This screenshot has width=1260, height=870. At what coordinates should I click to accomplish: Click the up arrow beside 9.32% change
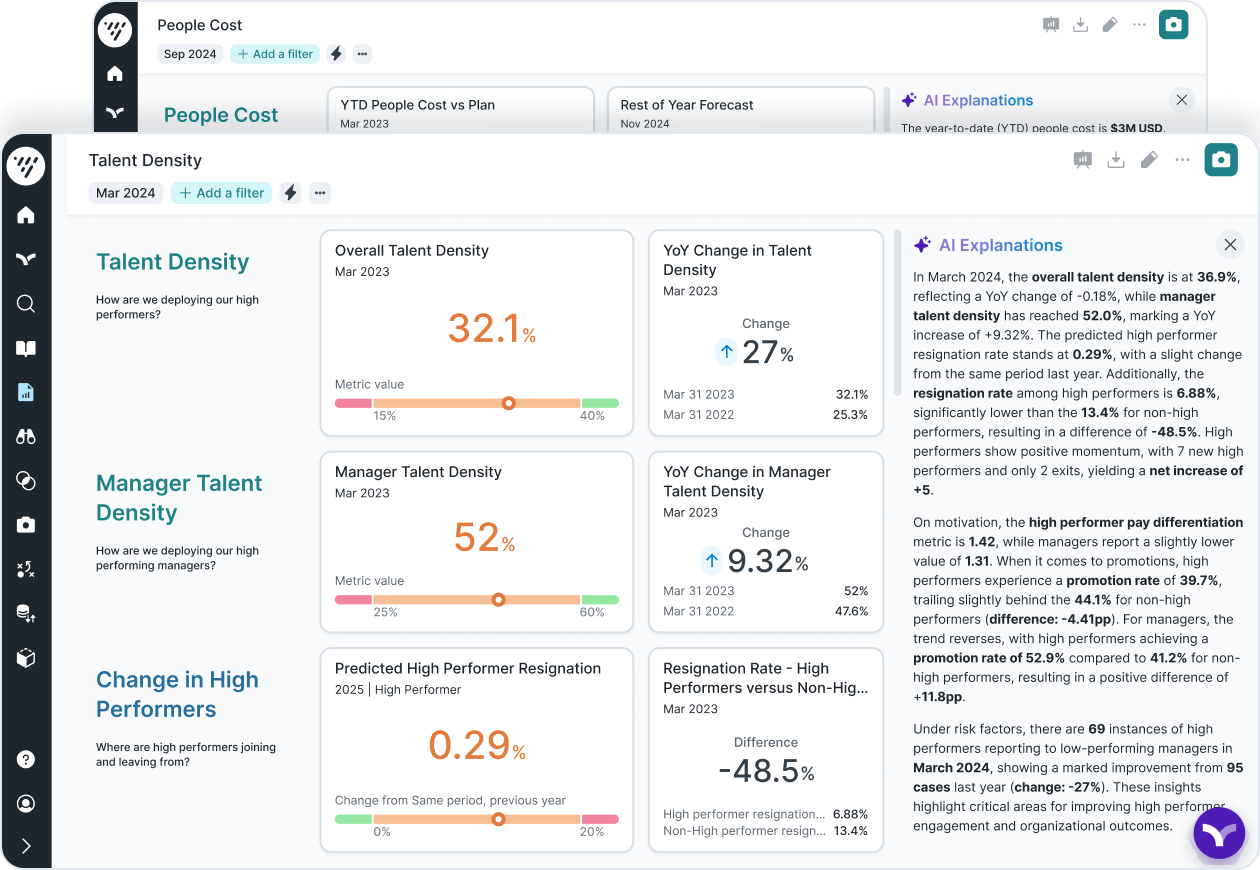[711, 560]
